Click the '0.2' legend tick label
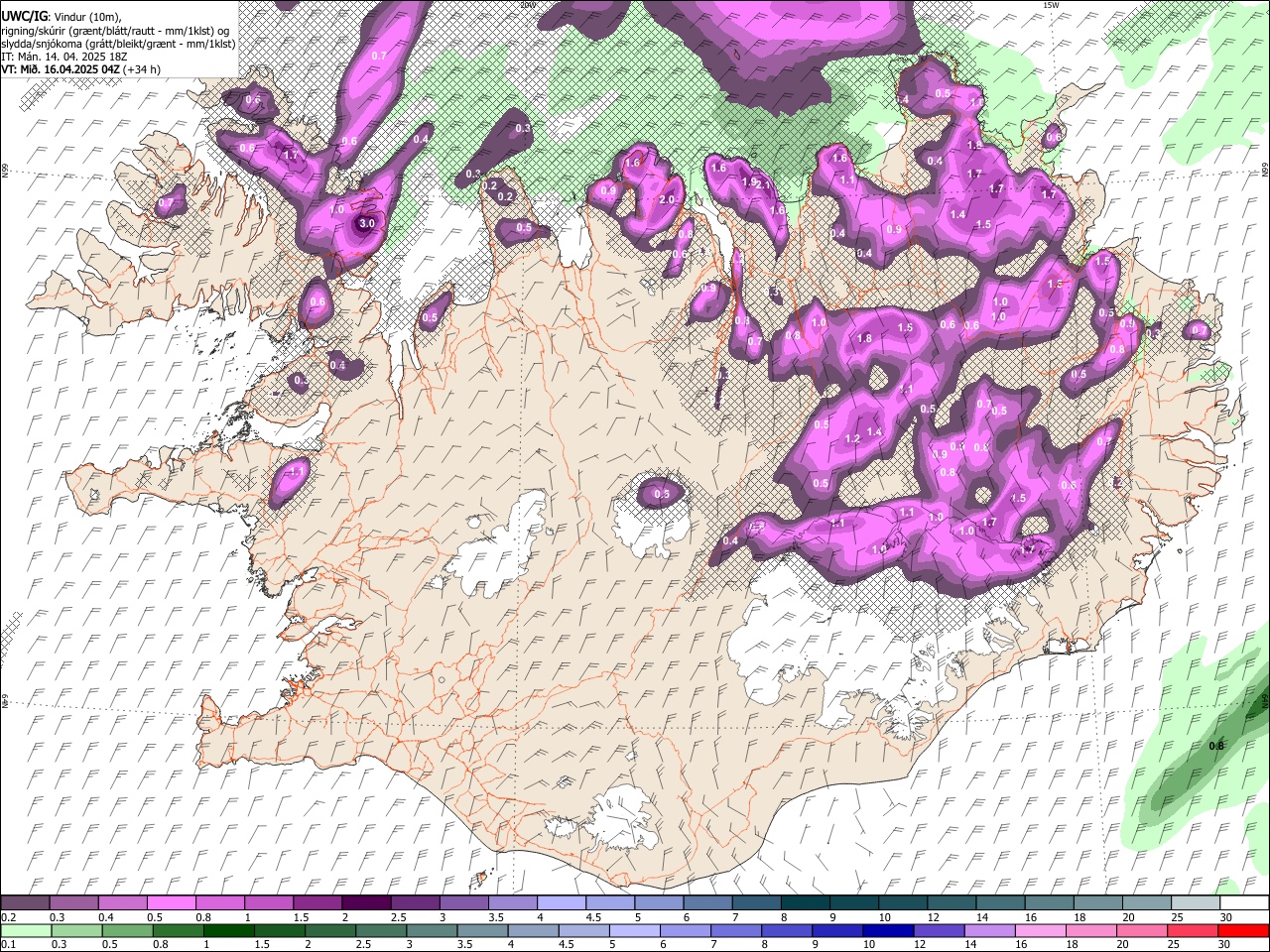 pyautogui.click(x=9, y=917)
